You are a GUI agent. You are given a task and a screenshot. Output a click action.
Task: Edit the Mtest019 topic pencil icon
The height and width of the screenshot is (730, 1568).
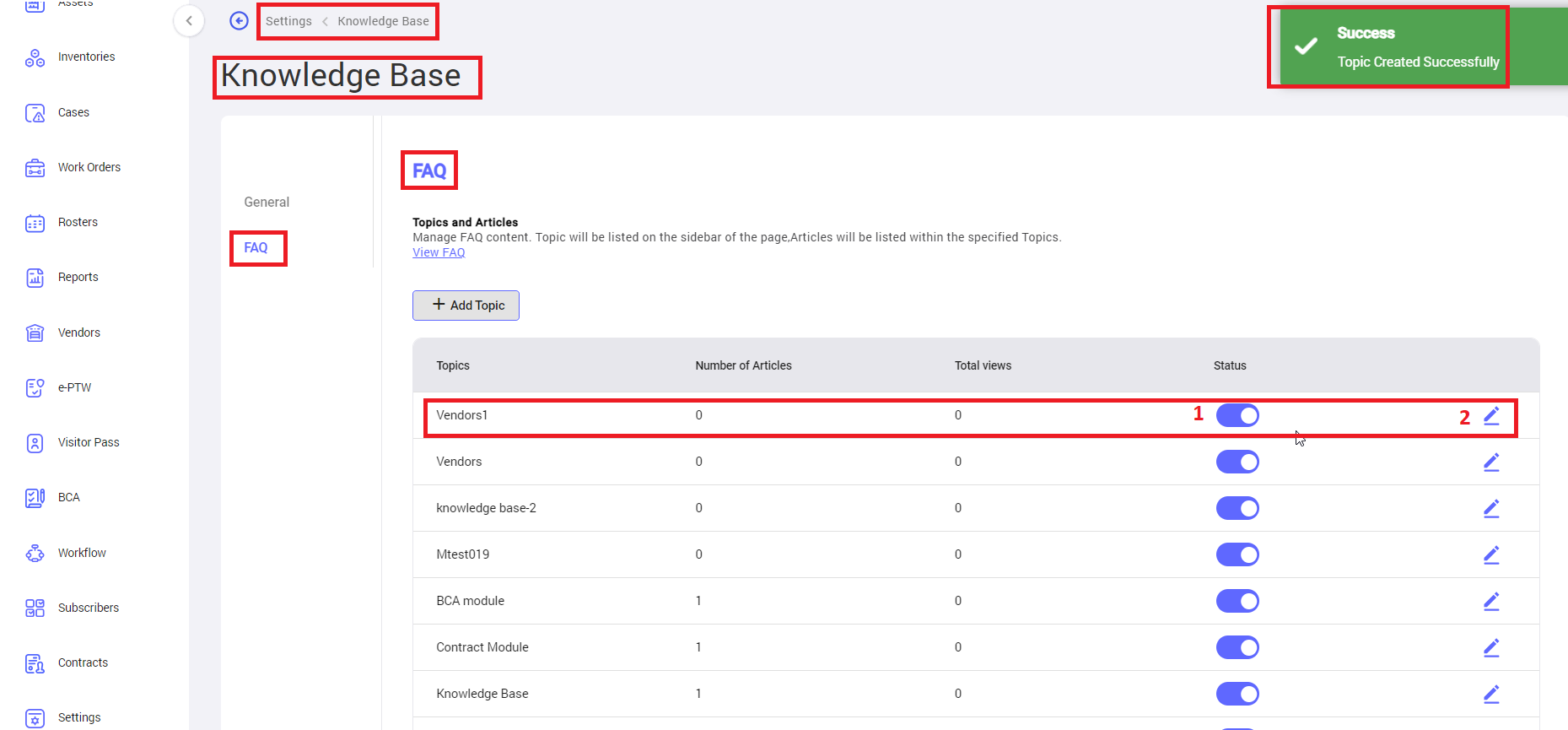(x=1491, y=554)
